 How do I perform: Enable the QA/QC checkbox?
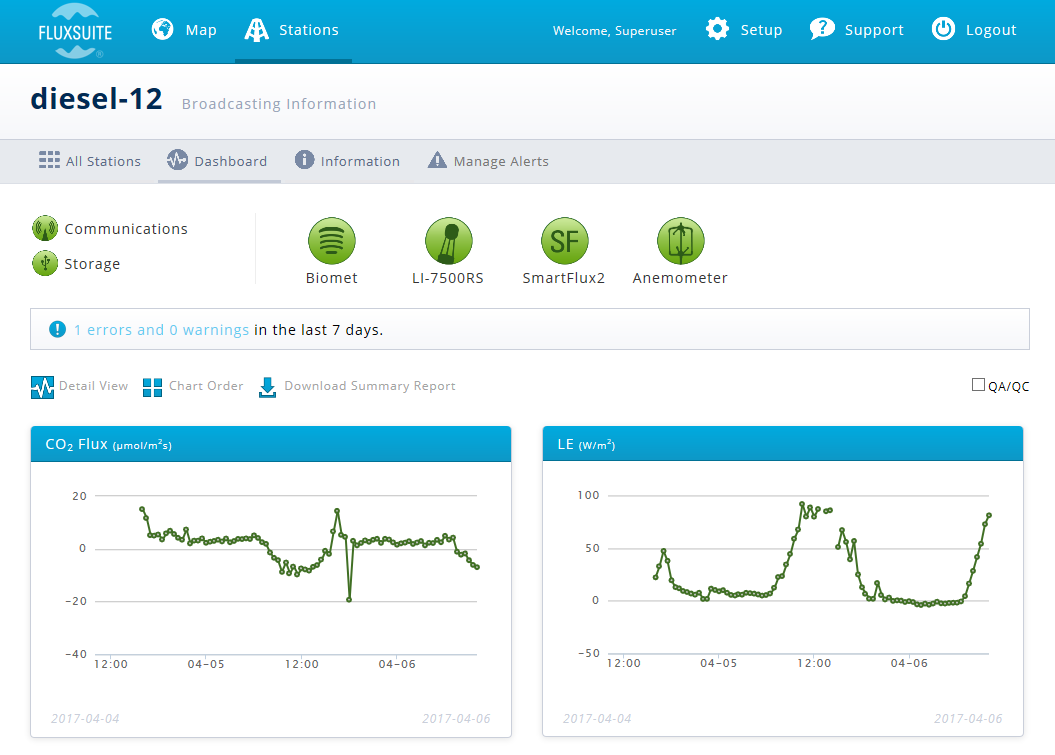tap(978, 385)
